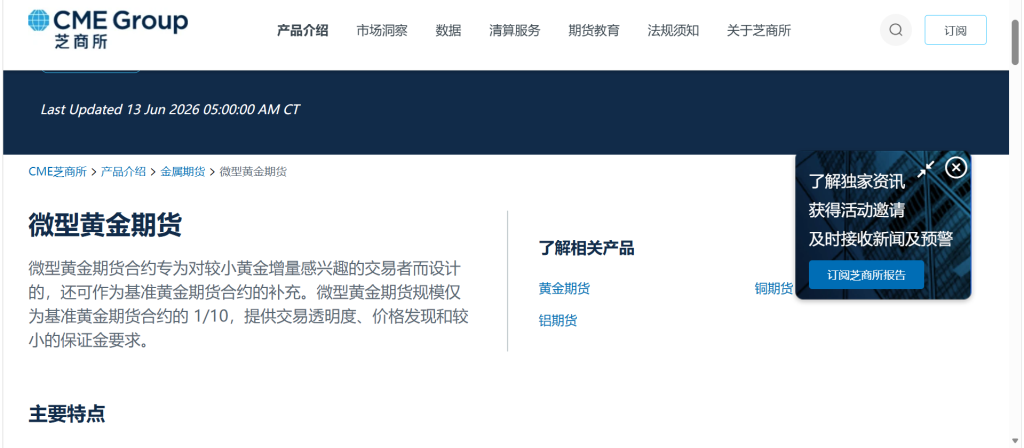Click the 了解独家资讯 popup text
The image size is (1024, 448).
(857, 182)
